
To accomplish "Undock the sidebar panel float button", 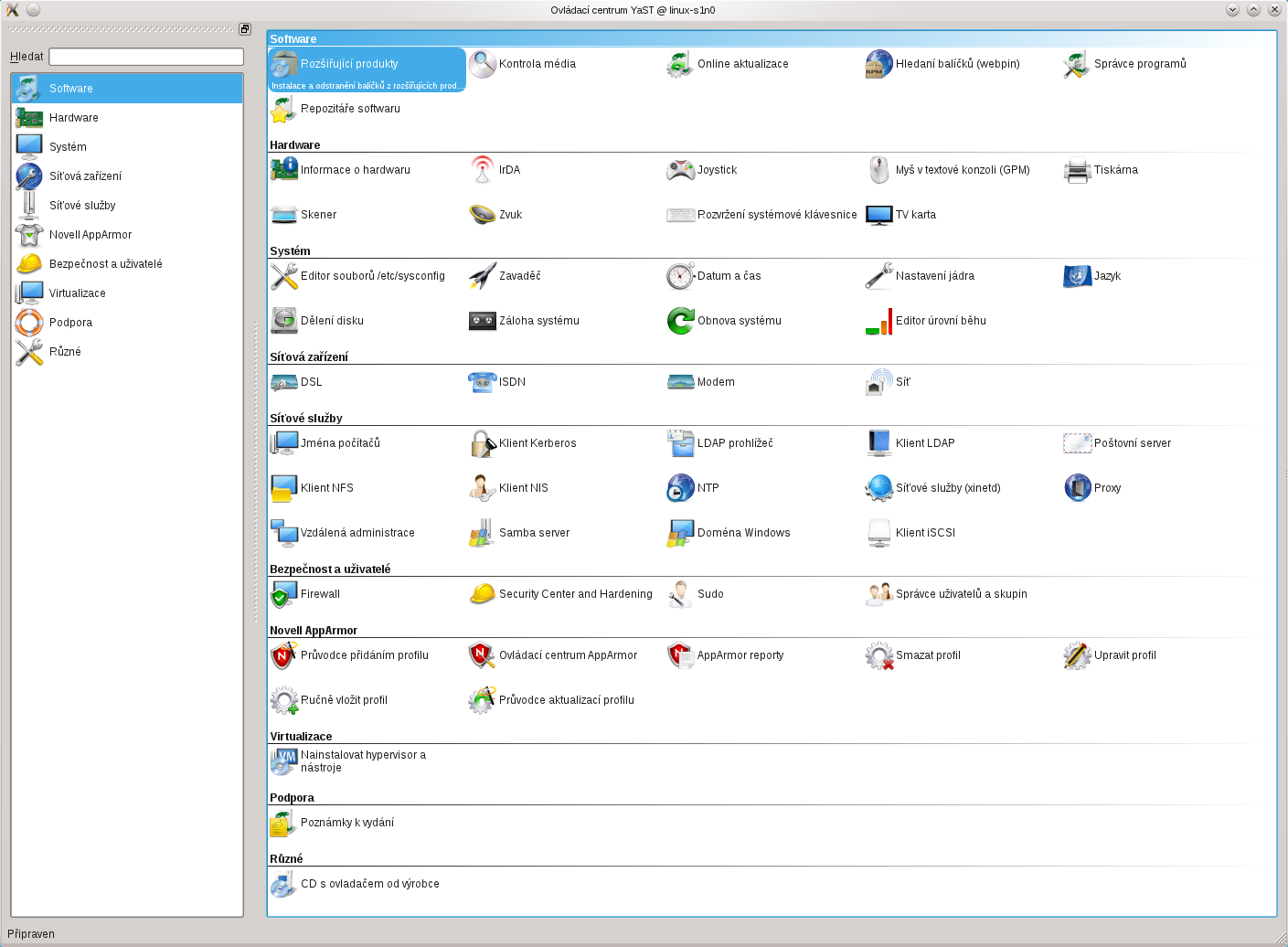I will click(x=245, y=29).
